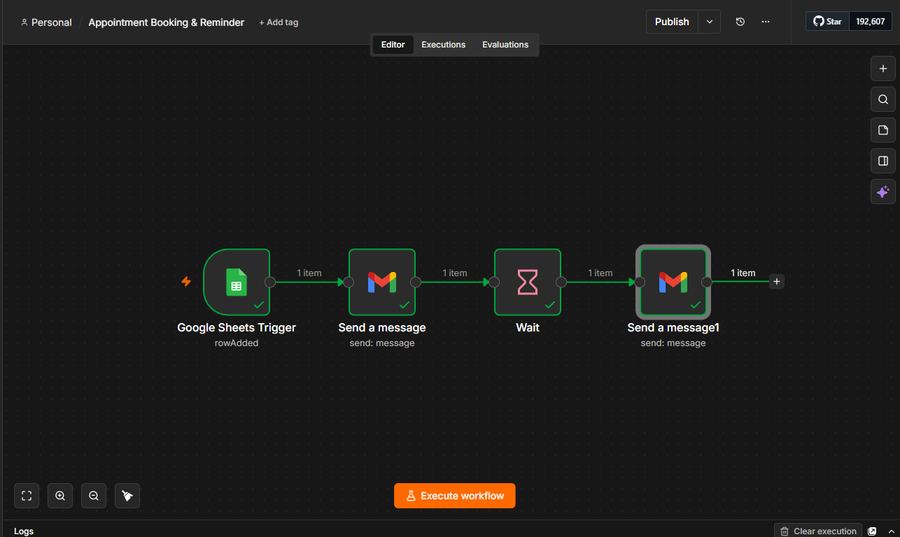Screen dimensions: 900x537
Task: Zoom out on the canvas
Action: click(94, 496)
